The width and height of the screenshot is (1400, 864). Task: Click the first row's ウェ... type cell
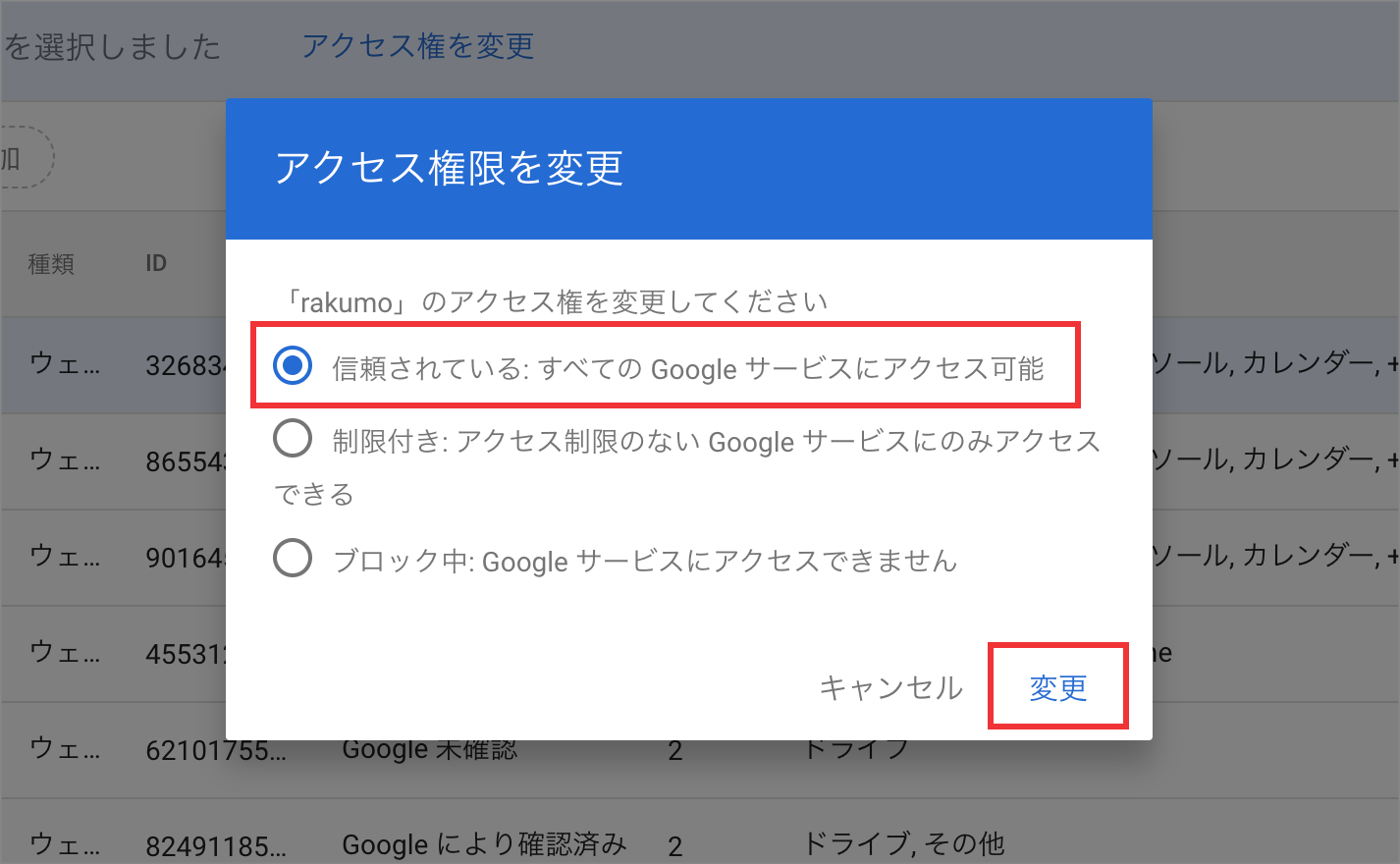click(x=65, y=364)
